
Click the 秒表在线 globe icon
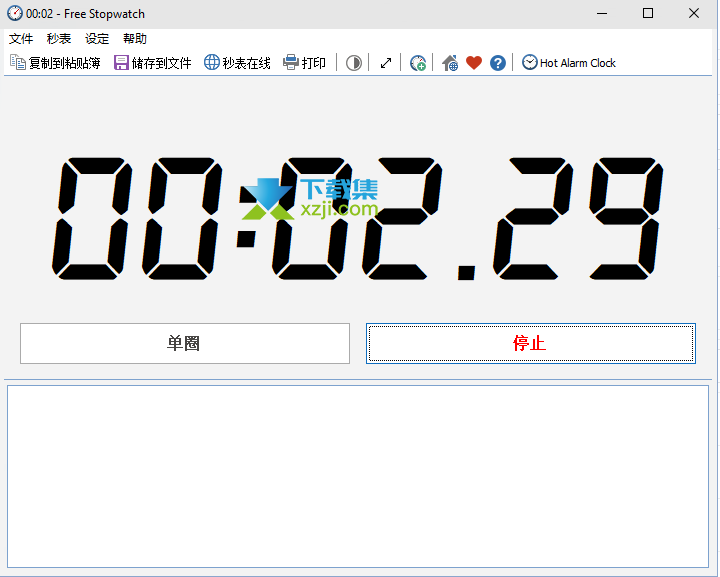point(212,62)
